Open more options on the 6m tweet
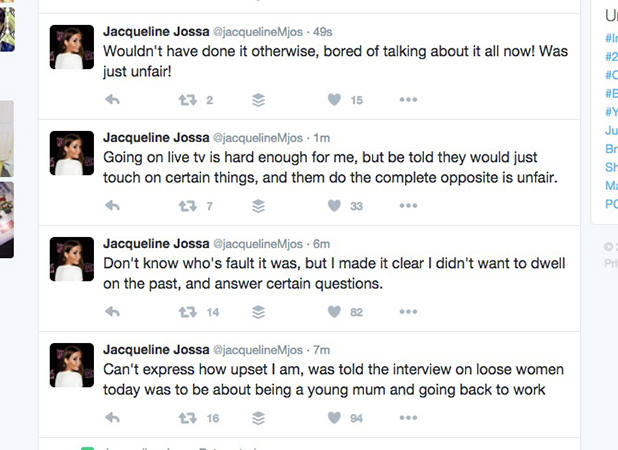 pos(408,312)
